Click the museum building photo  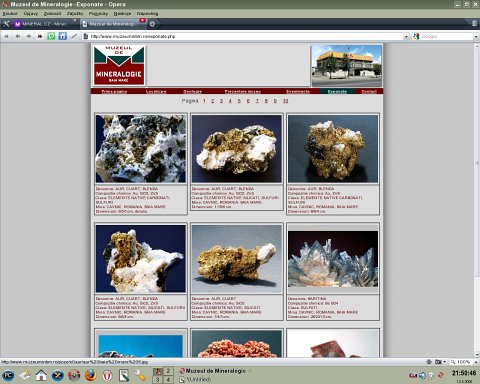(347, 66)
